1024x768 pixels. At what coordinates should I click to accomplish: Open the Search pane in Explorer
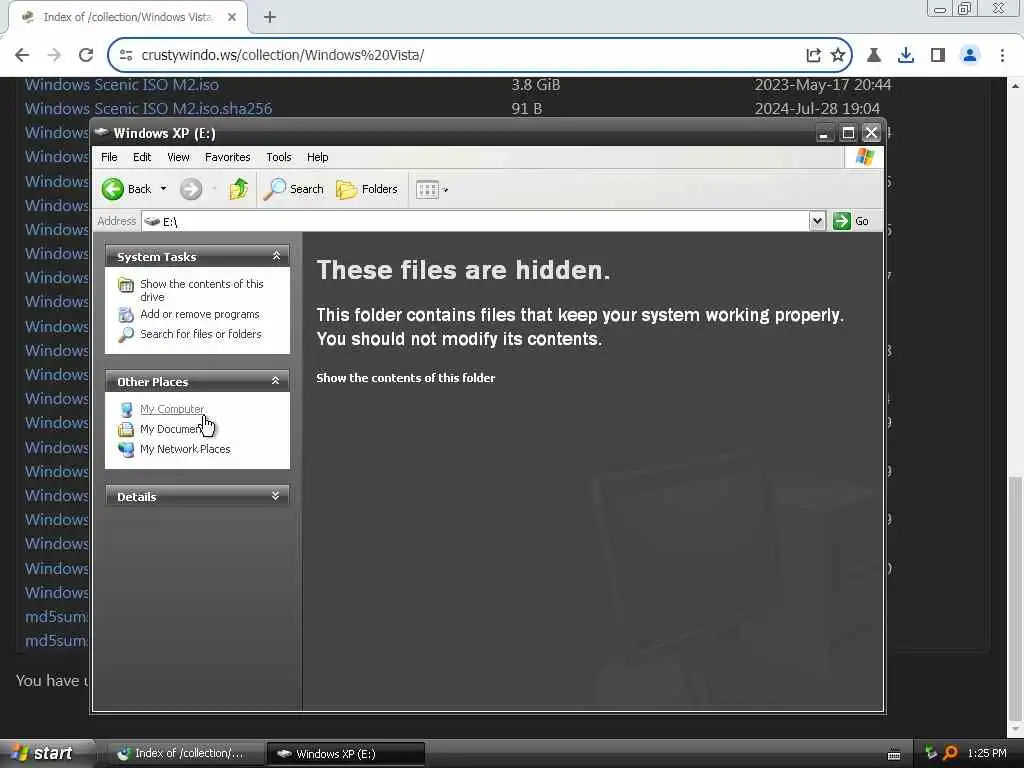point(293,189)
